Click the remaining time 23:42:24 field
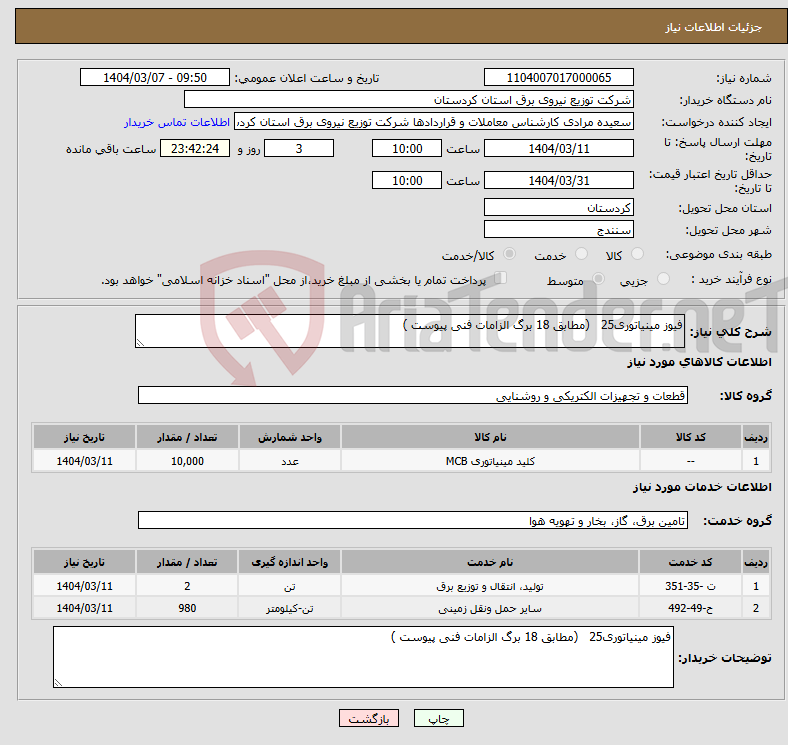Image resolution: width=788 pixels, height=745 pixels. pos(195,148)
